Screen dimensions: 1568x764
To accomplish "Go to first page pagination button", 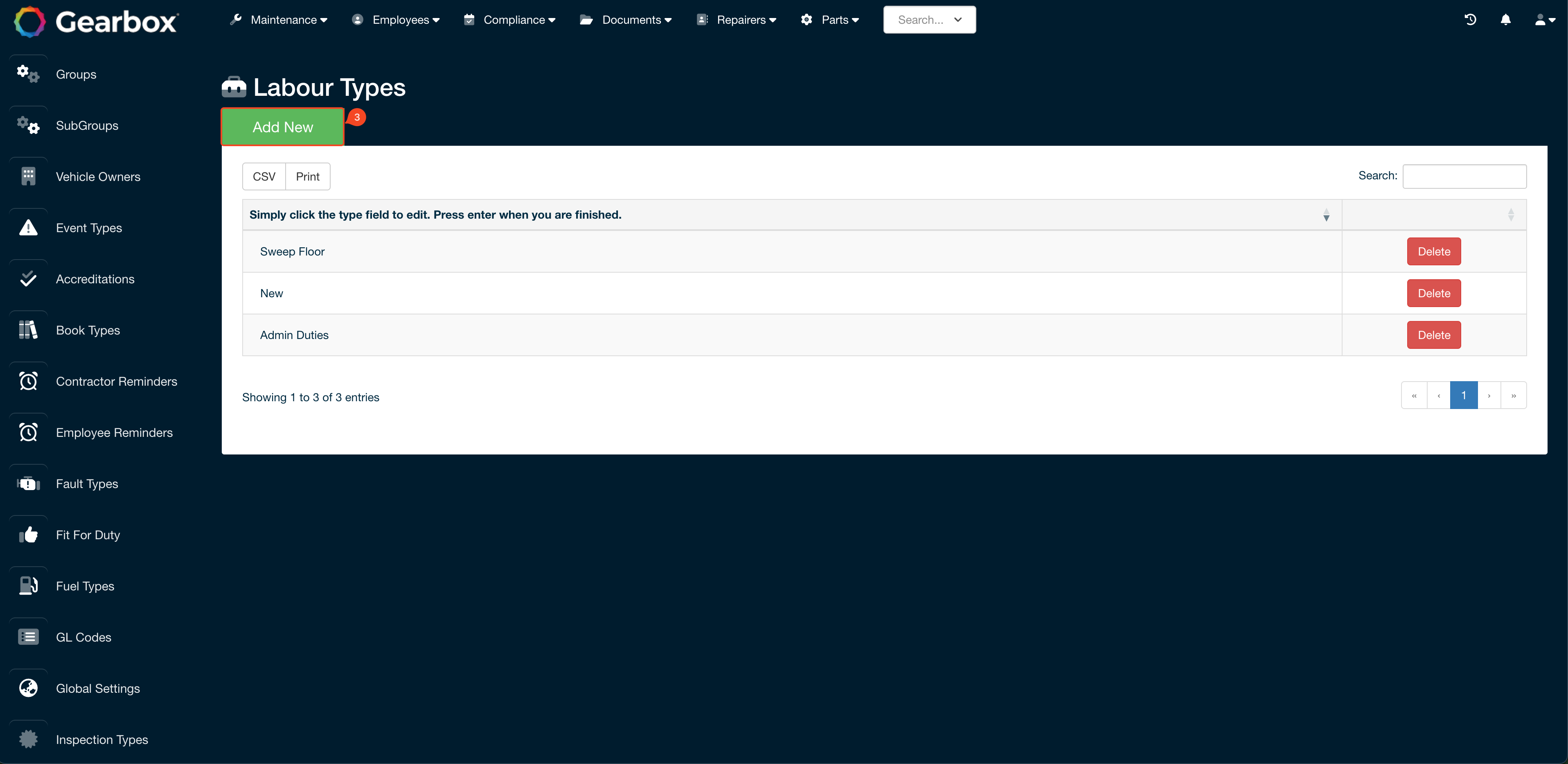I will coord(1414,395).
